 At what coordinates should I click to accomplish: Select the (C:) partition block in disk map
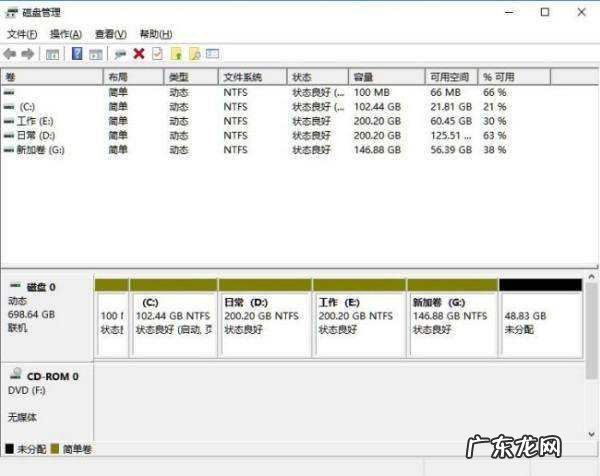(x=174, y=319)
